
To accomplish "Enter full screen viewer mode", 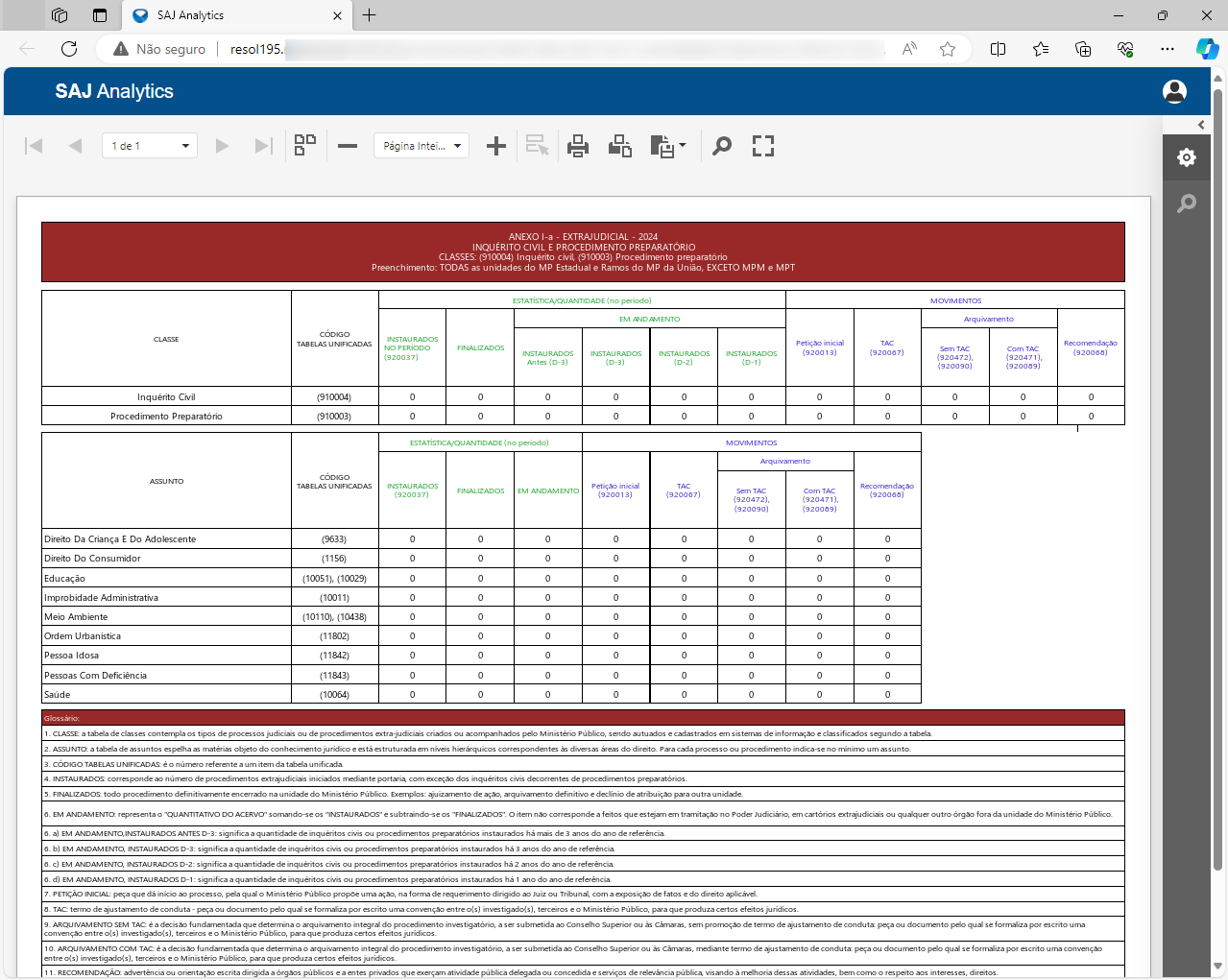I will (763, 146).
